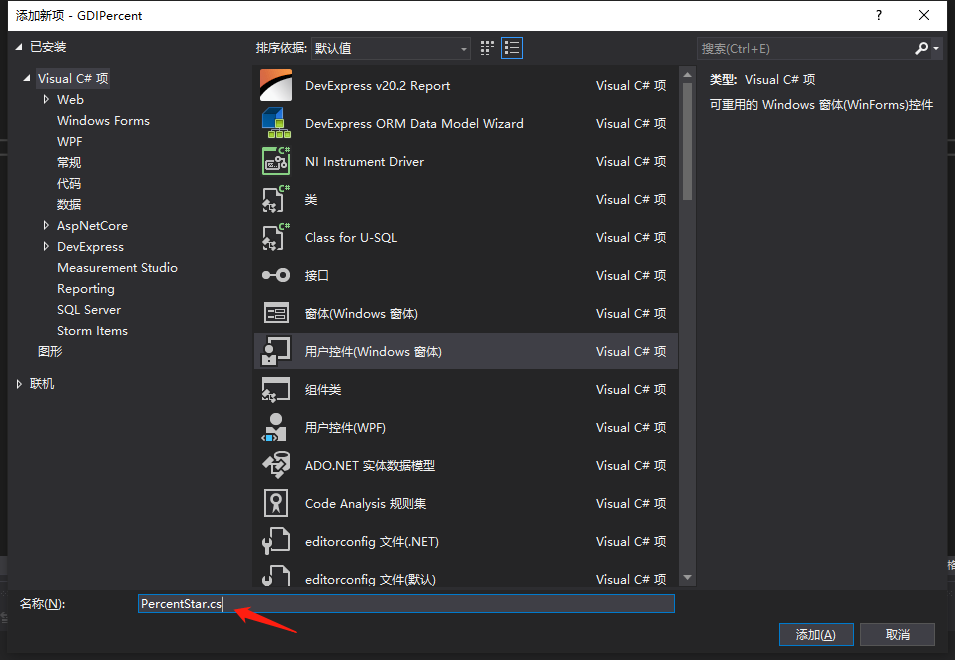The image size is (955, 660).
Task: Select the 图形 category
Action: point(50,351)
